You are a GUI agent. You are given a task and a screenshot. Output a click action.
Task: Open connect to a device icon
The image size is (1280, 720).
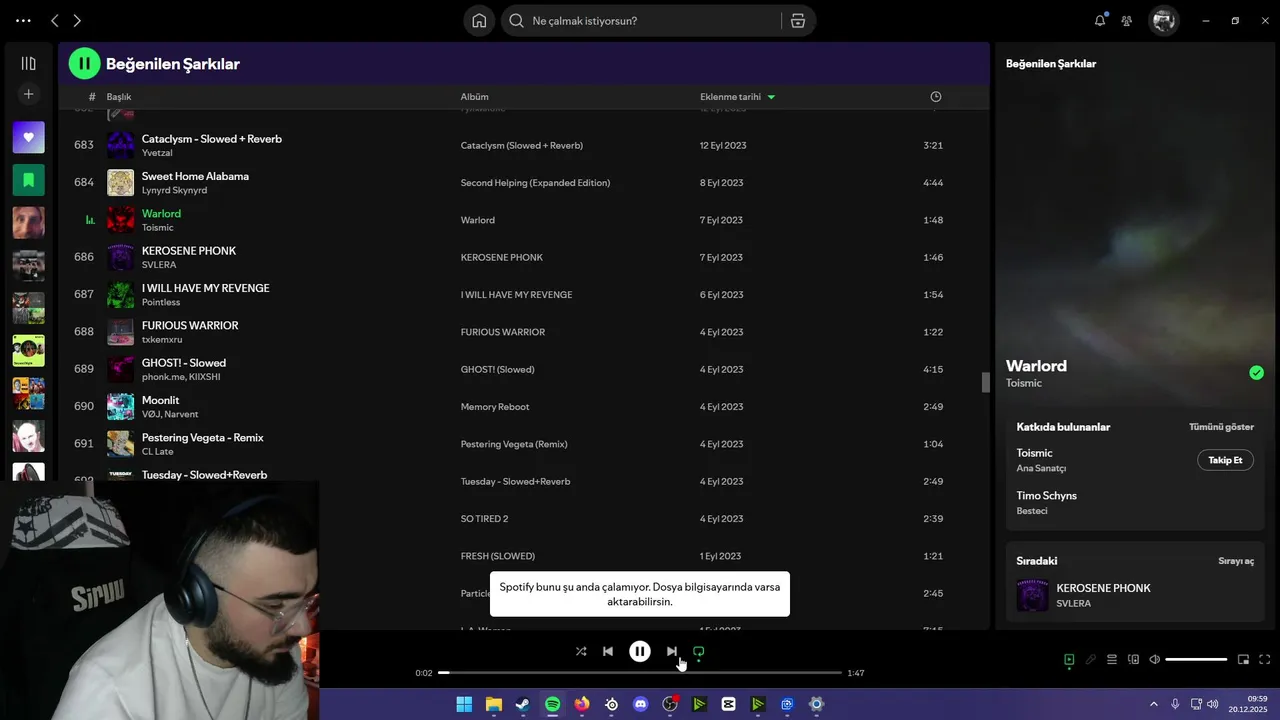(1133, 659)
